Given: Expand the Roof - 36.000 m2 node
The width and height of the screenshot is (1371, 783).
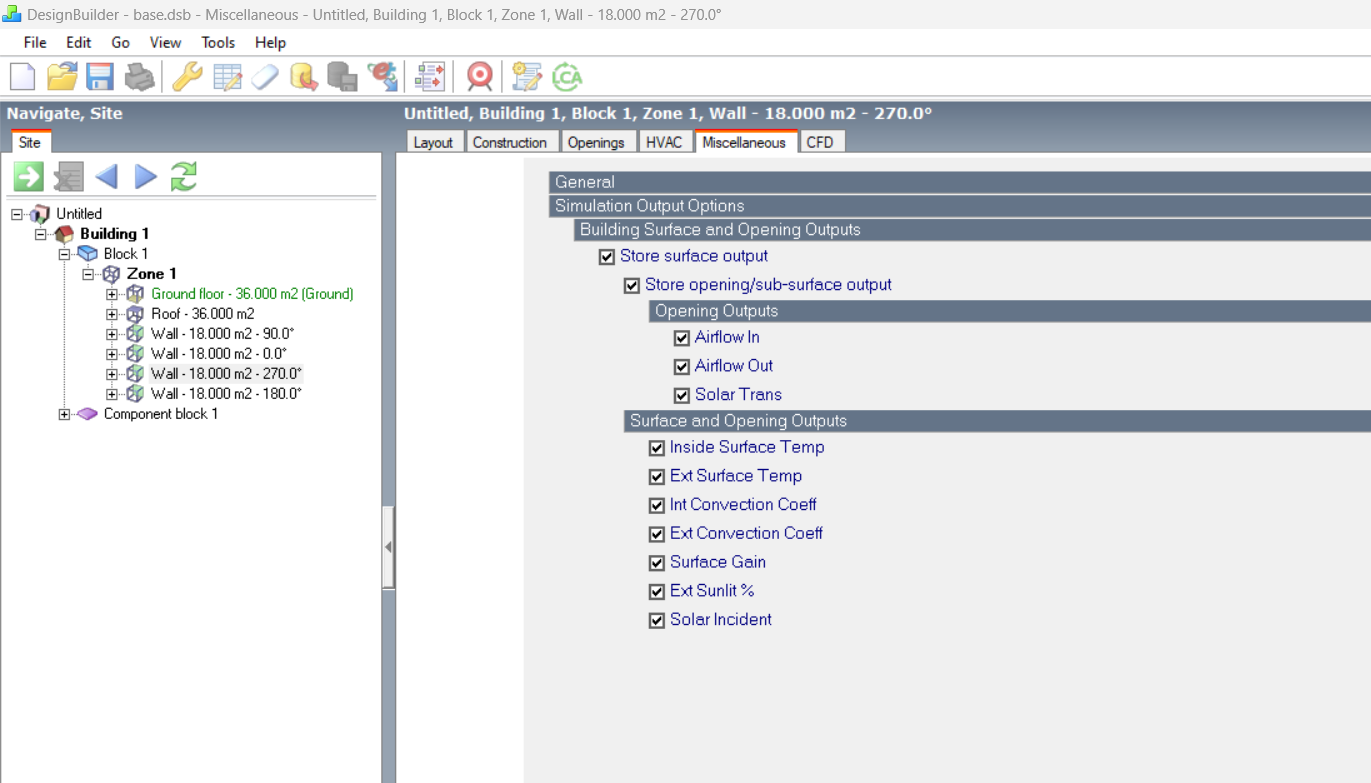Looking at the screenshot, I should coord(112,314).
